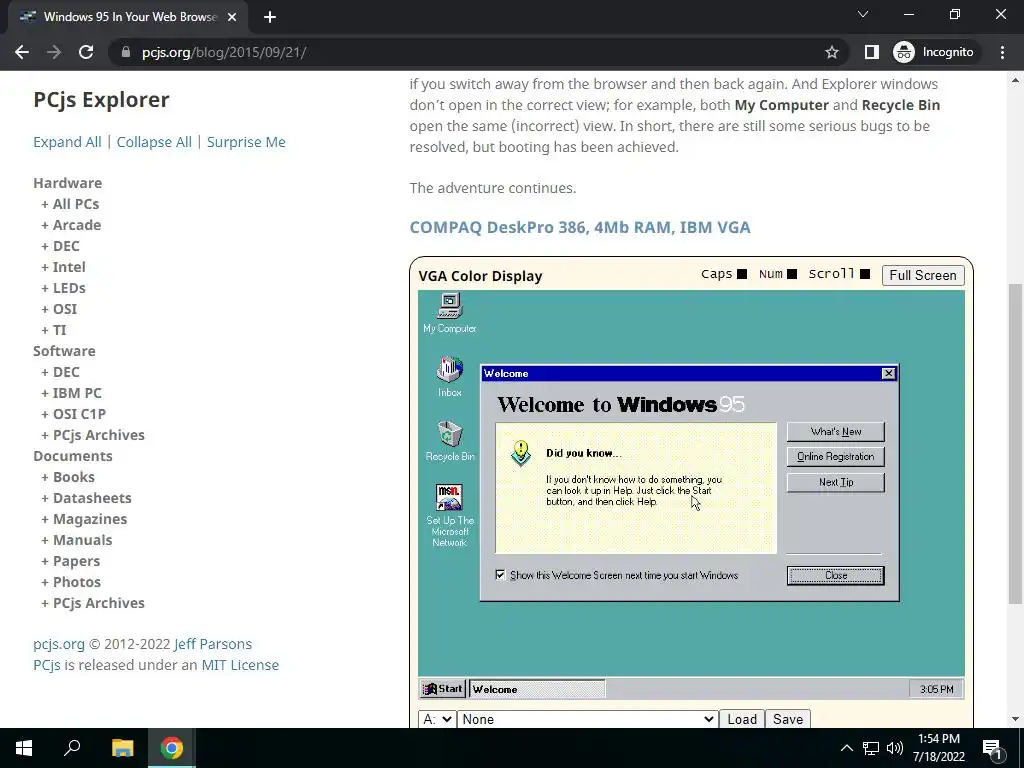Open Set Up The Microsoft Network icon
Screen dimensions: 1024x768
click(449, 515)
